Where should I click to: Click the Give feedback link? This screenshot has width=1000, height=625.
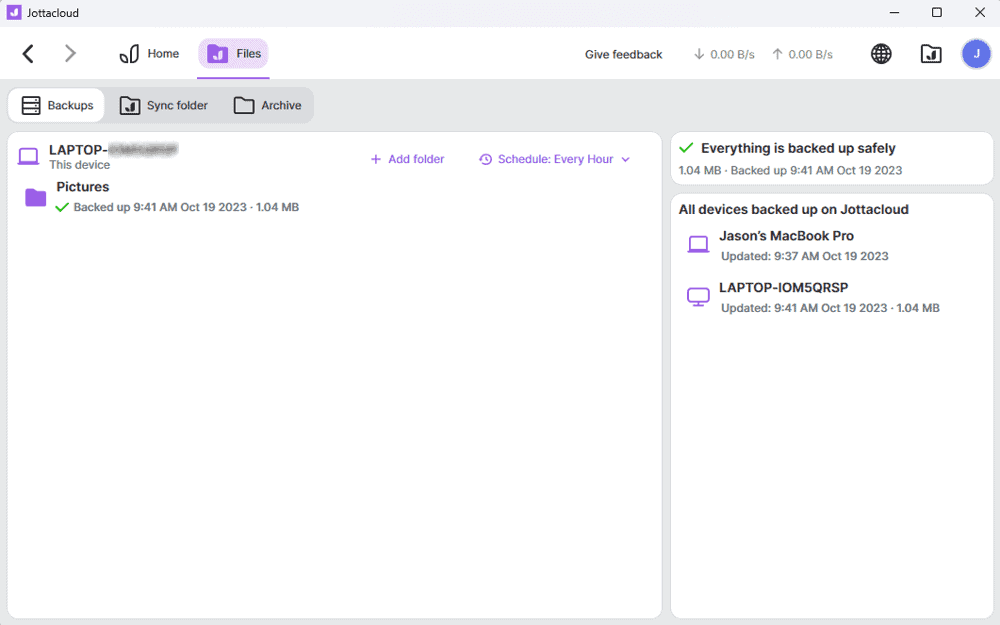[624, 54]
